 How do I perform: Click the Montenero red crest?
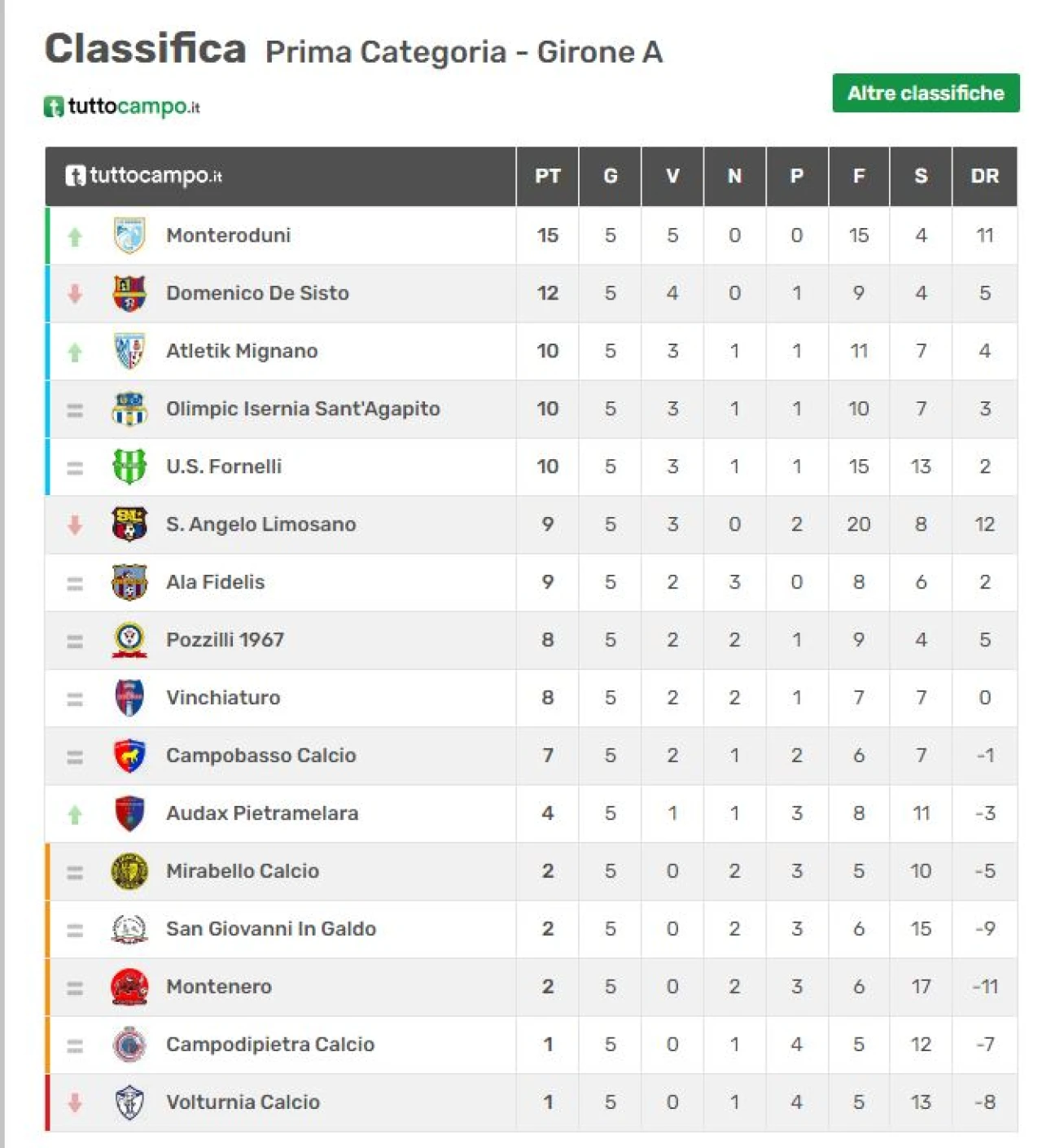[129, 988]
